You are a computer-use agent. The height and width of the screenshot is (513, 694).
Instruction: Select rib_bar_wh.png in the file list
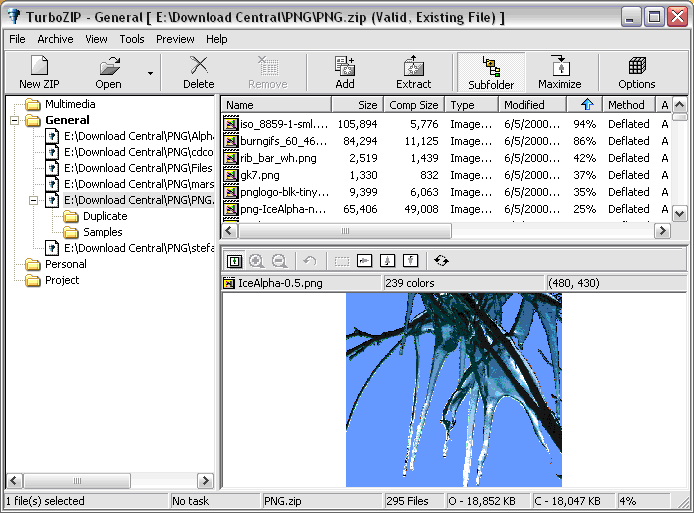[x=446, y=158]
